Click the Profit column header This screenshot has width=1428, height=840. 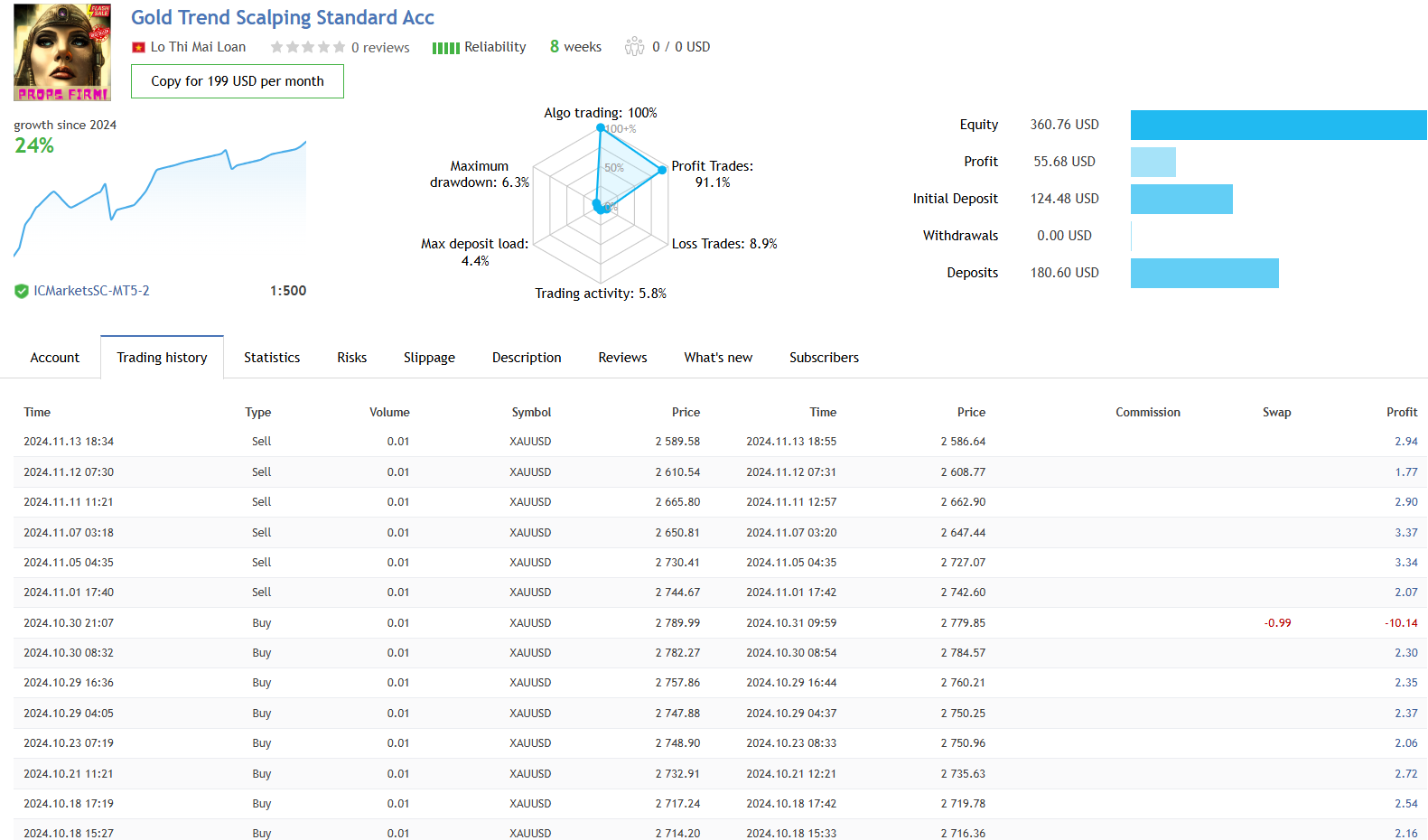point(1402,412)
